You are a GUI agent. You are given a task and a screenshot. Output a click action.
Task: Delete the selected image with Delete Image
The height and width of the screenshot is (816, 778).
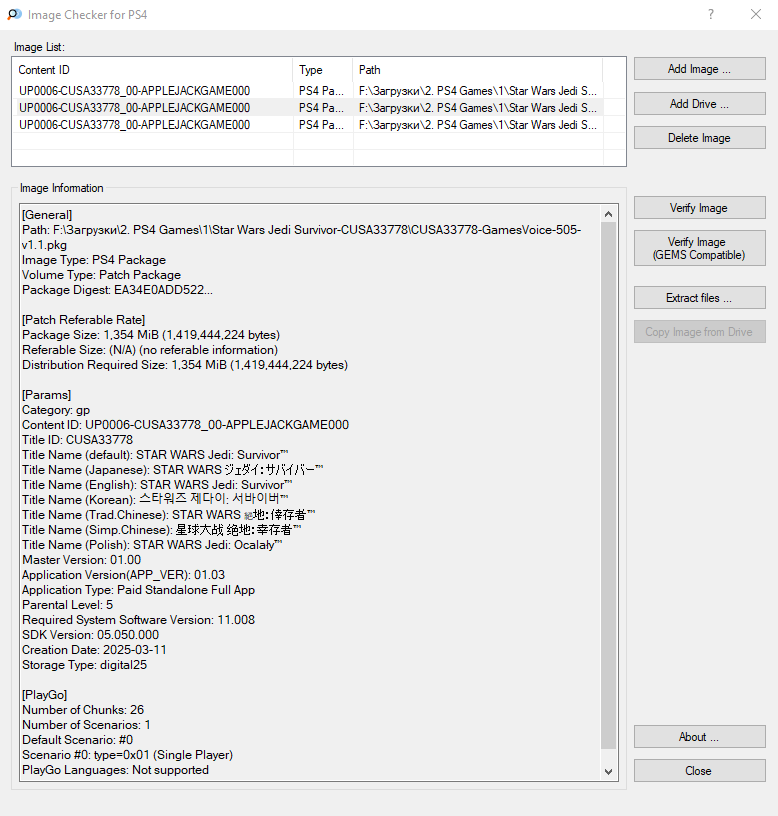[699, 138]
